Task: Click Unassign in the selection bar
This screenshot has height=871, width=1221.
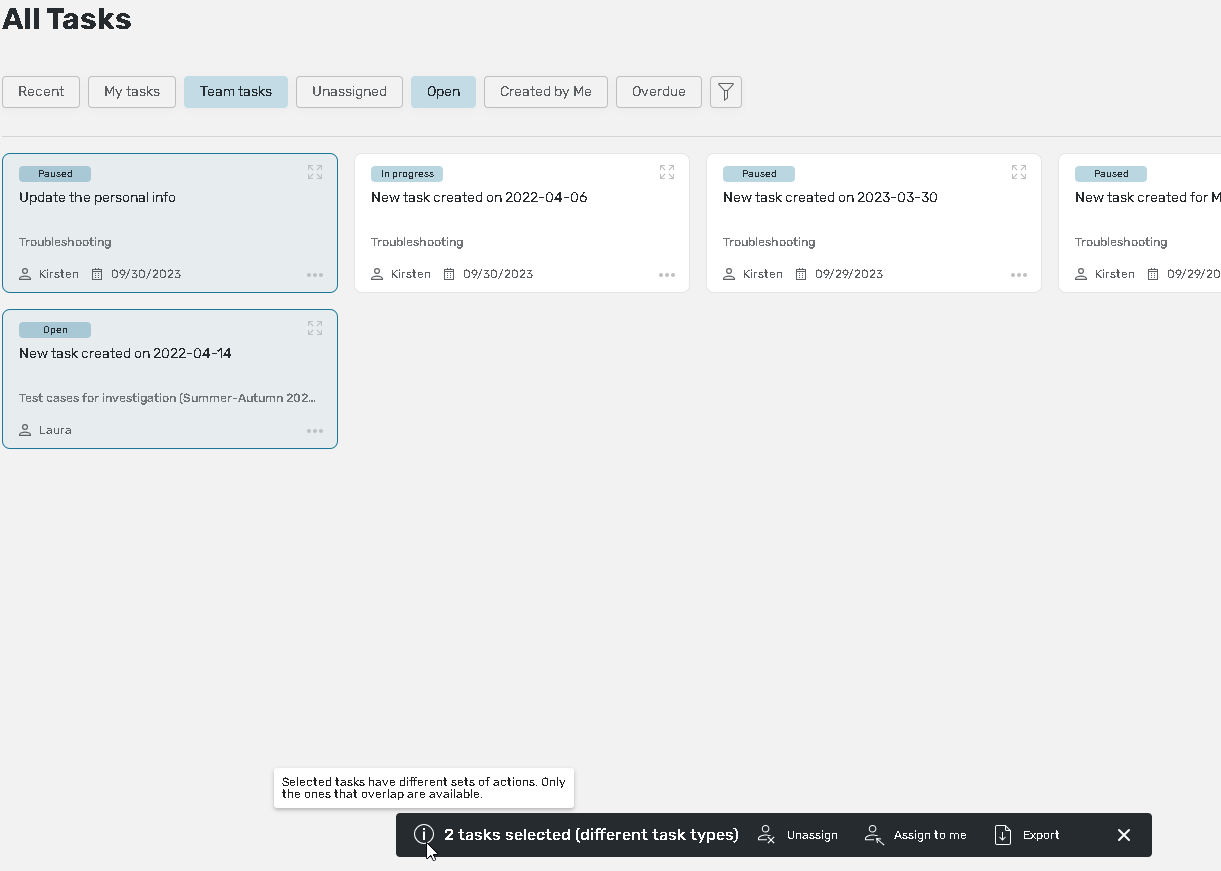Action: tap(798, 835)
